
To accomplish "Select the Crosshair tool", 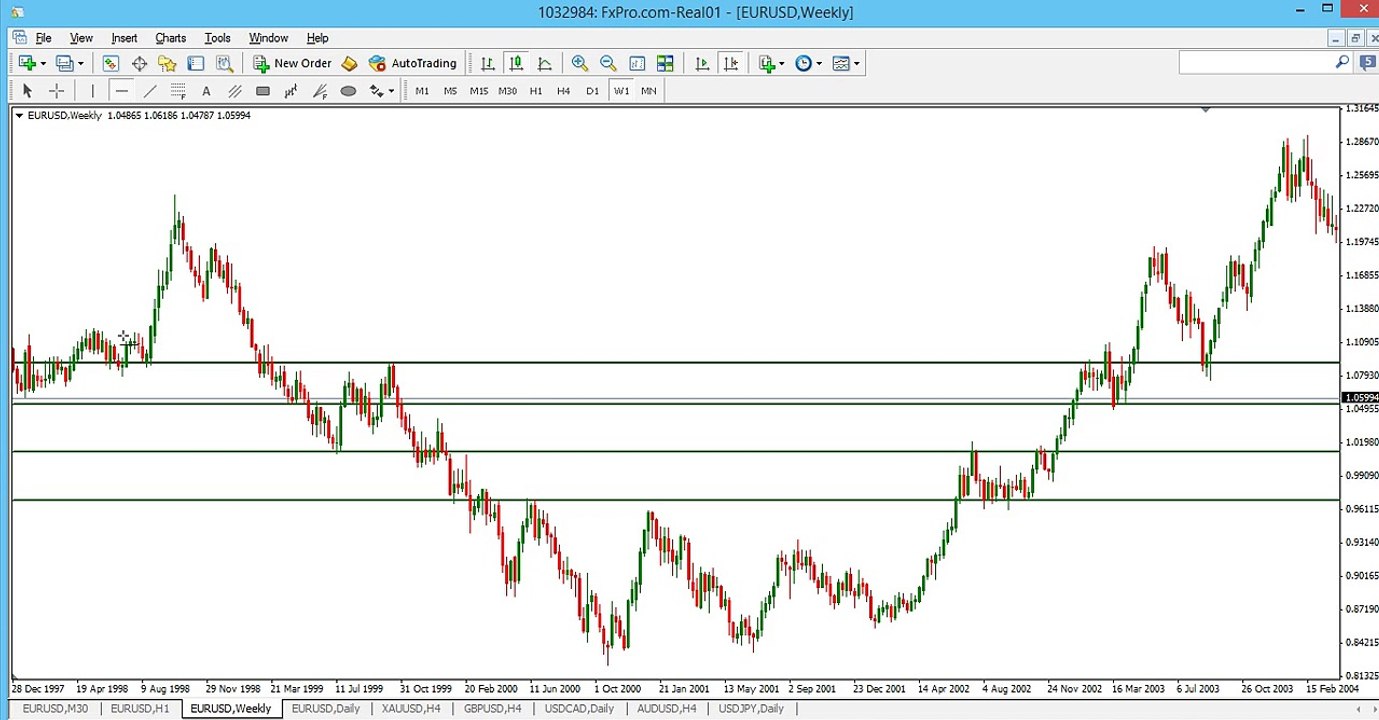I will pos(57,91).
